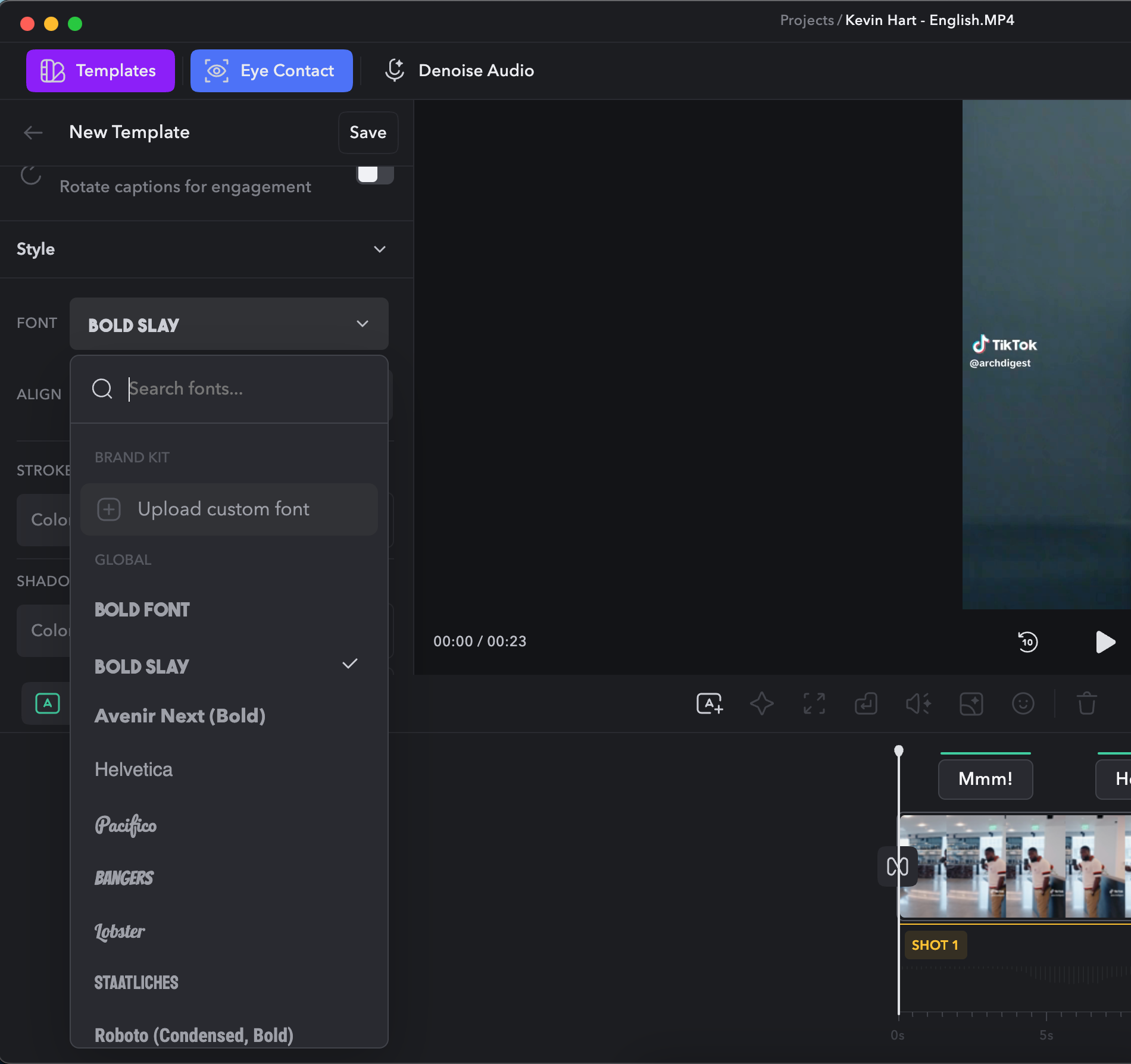Click the 00:00 / 00:23 timecode
Screen dimensions: 1131x1064
(x=480, y=641)
